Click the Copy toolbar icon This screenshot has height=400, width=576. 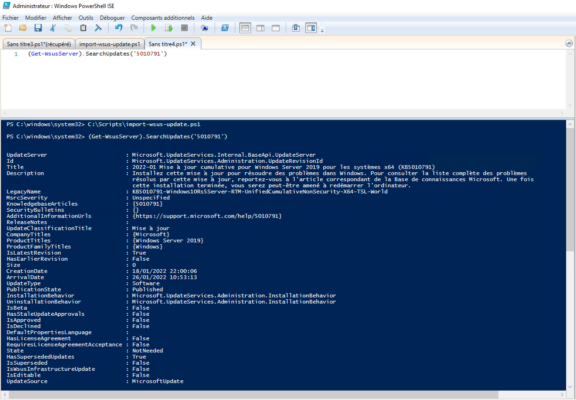68,28
